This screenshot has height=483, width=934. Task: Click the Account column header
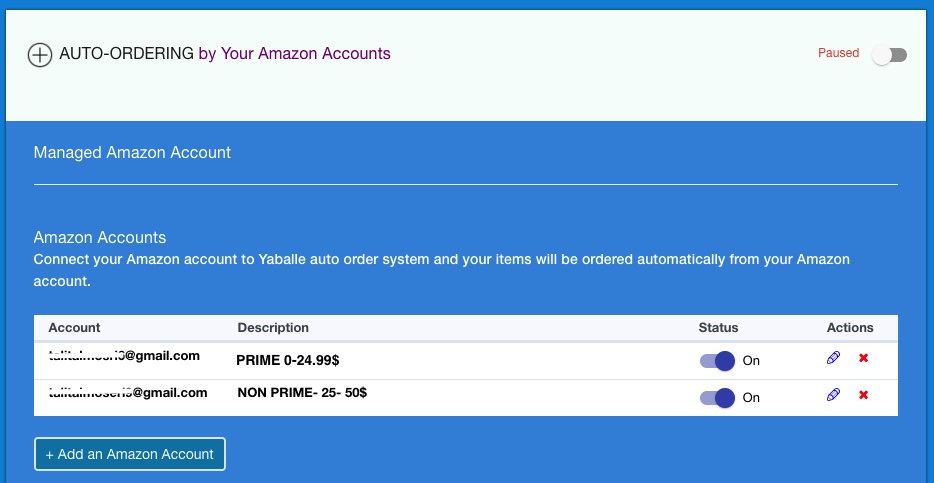tap(74, 328)
